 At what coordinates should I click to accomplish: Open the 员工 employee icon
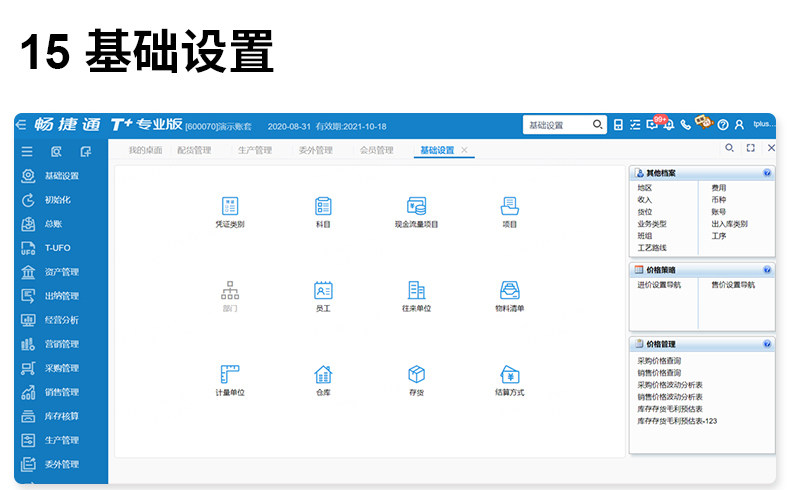point(323,290)
